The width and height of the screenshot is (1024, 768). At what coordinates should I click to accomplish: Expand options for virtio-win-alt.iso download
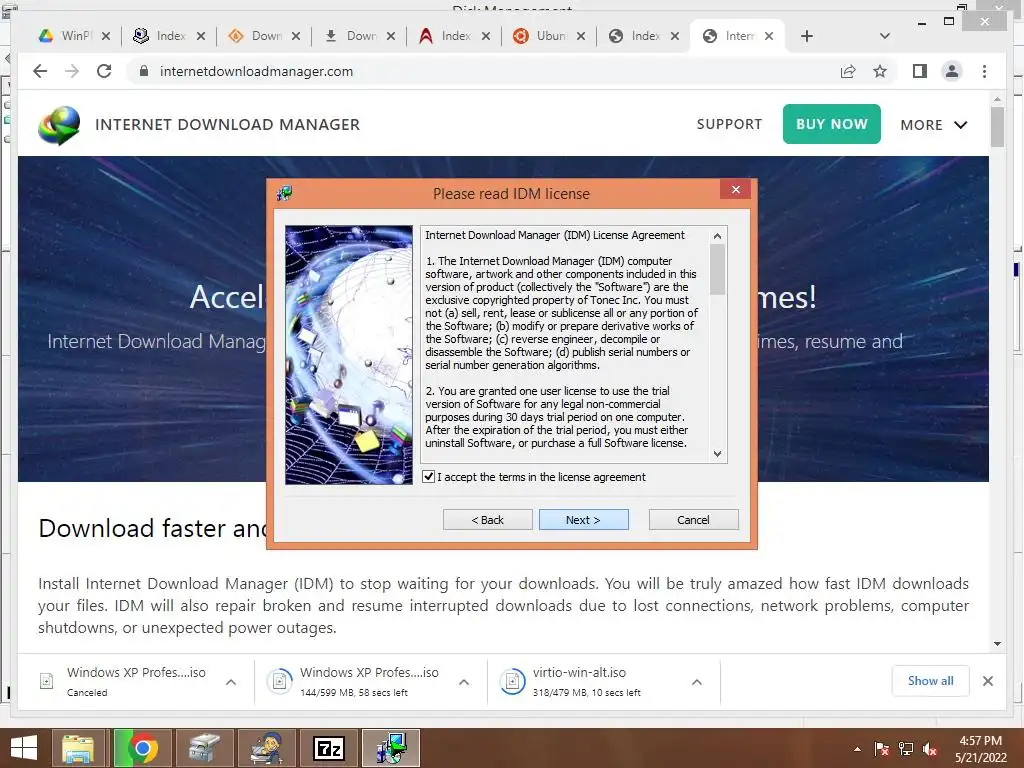pos(697,682)
